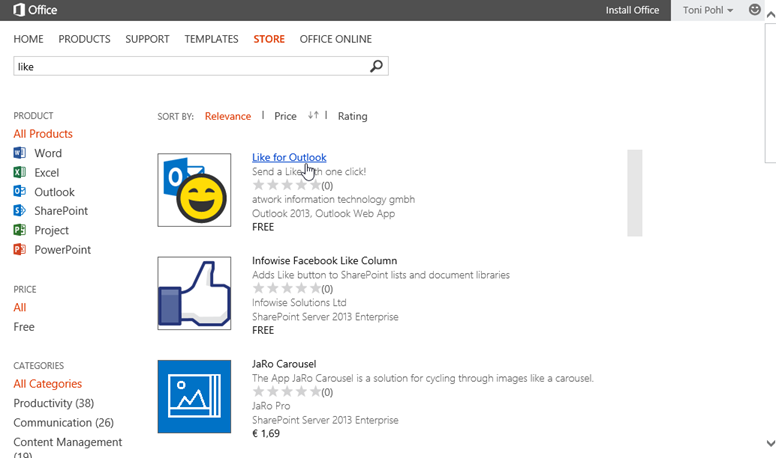Click the Install Office button
Viewport: 776px width, 458px height.
point(632,10)
